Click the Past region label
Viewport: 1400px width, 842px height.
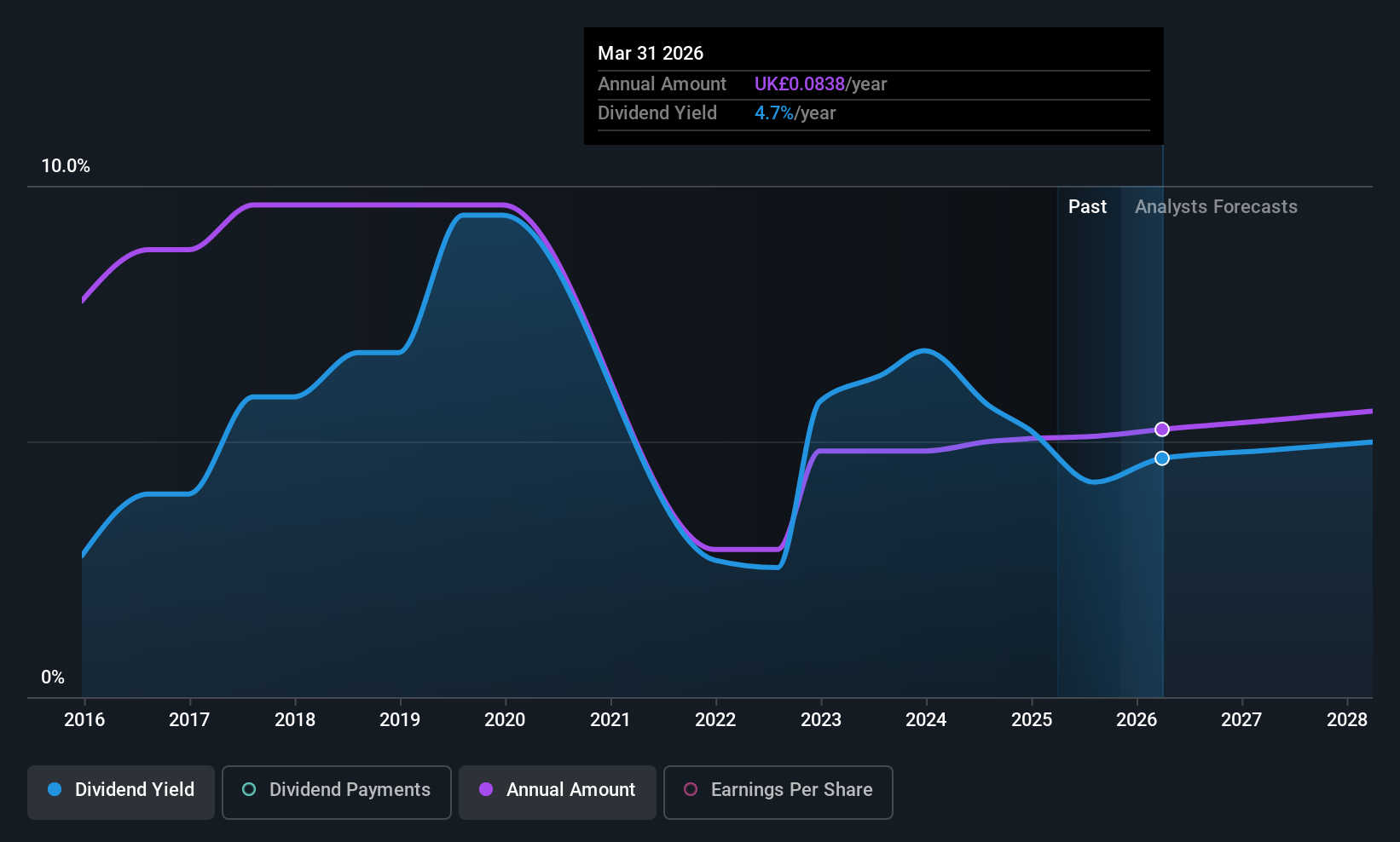tap(1087, 207)
